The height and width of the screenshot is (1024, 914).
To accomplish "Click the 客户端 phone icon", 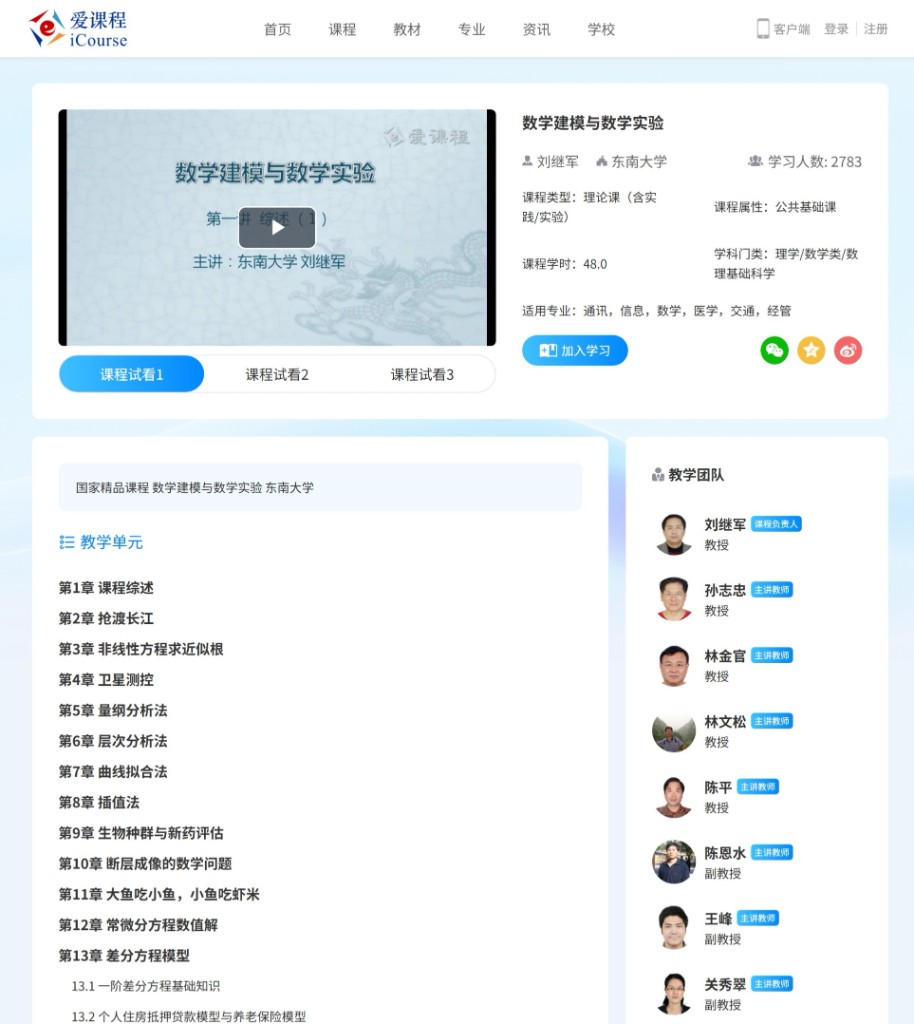I will (763, 29).
